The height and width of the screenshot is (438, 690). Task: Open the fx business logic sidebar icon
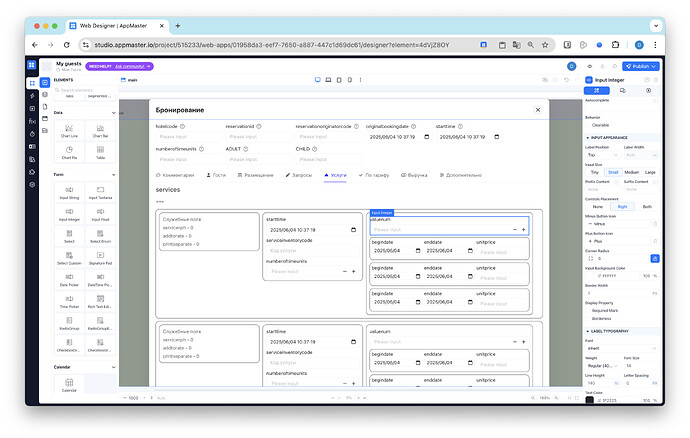point(32,121)
